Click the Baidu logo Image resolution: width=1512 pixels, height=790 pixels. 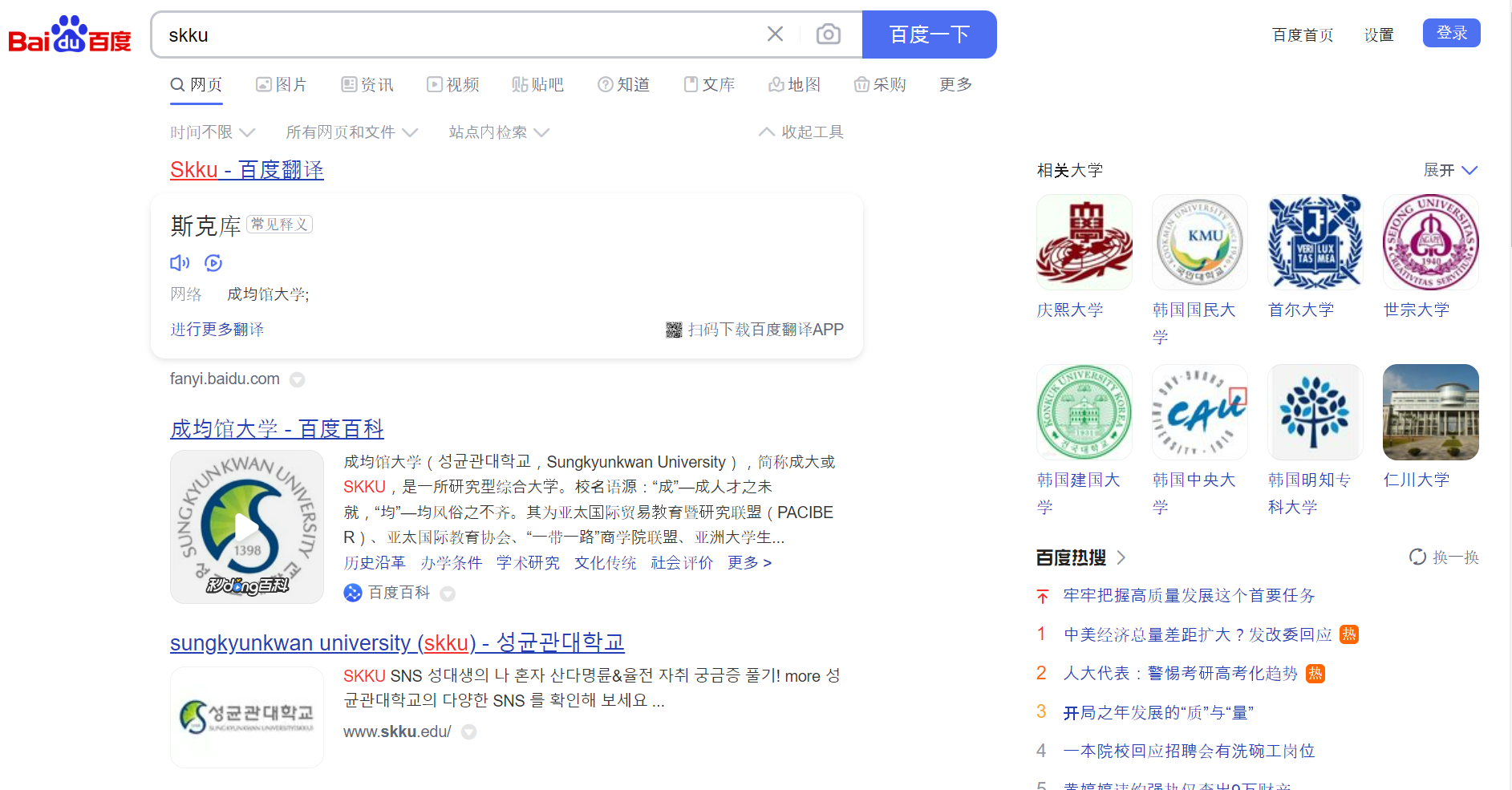70,34
